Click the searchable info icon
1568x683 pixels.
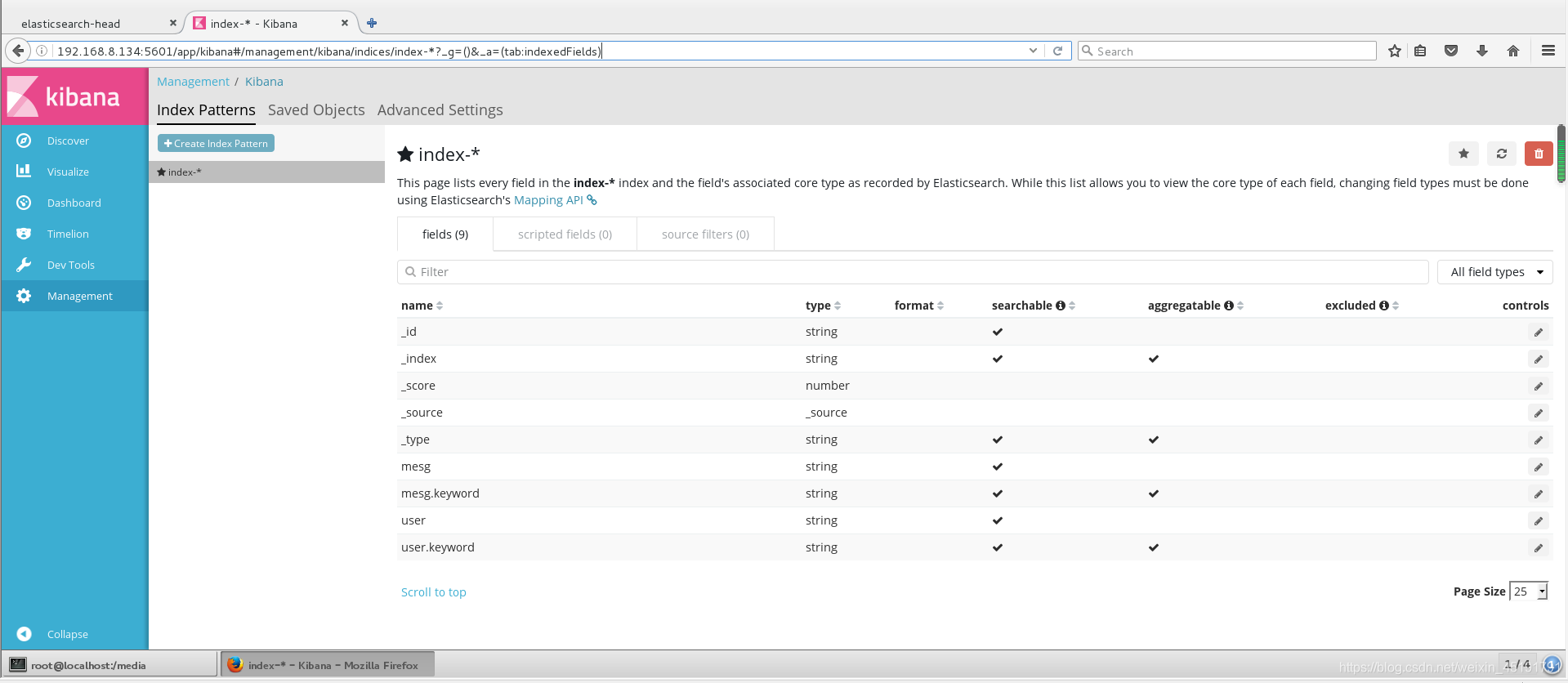(1061, 306)
